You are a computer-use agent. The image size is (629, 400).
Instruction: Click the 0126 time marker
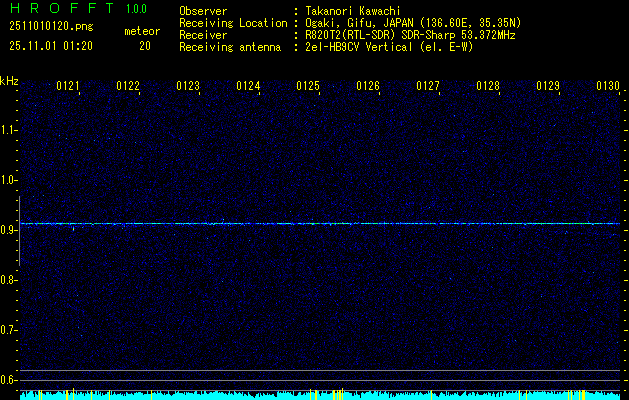368,86
